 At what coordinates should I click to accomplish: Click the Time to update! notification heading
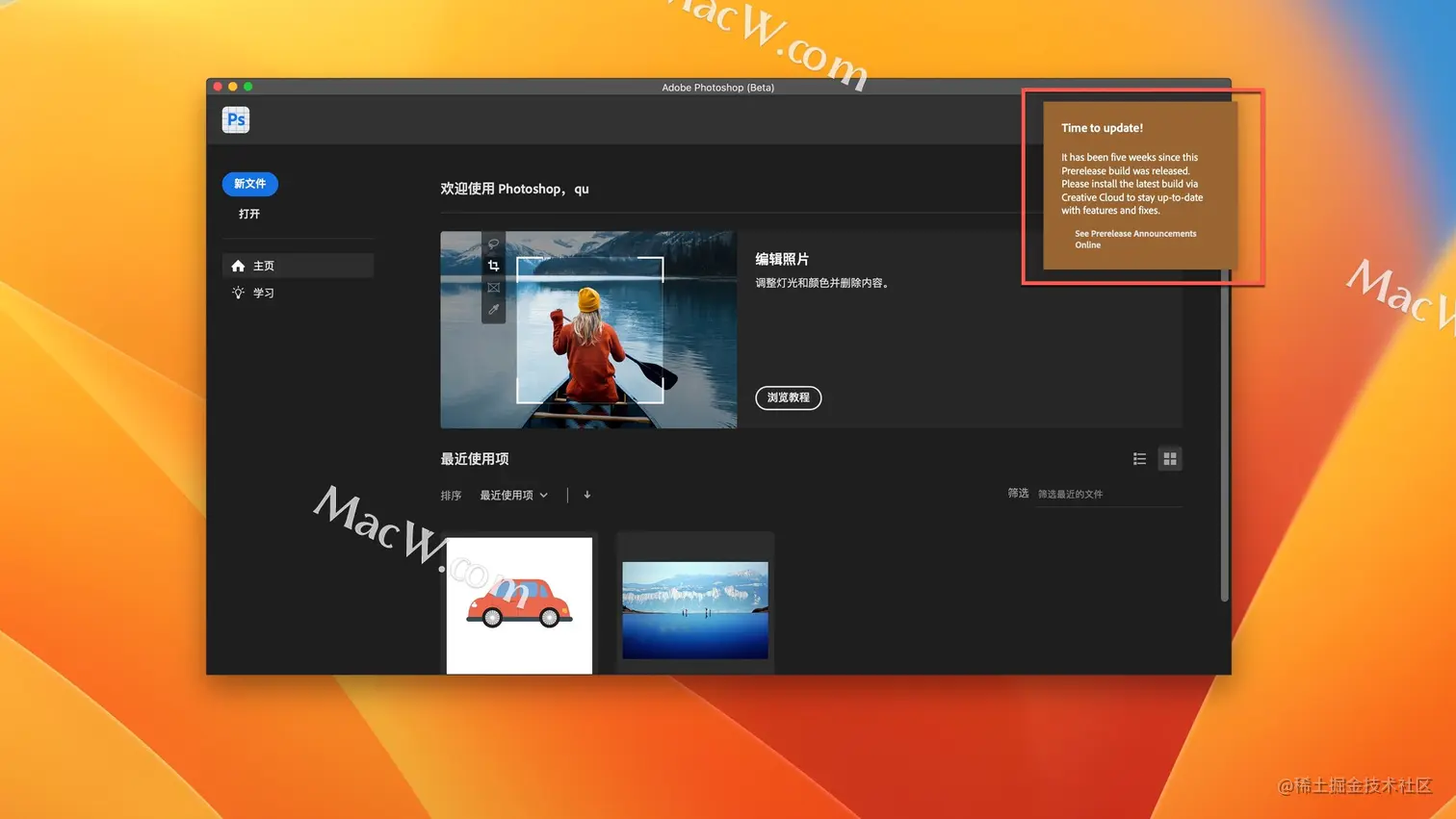[x=1102, y=128]
